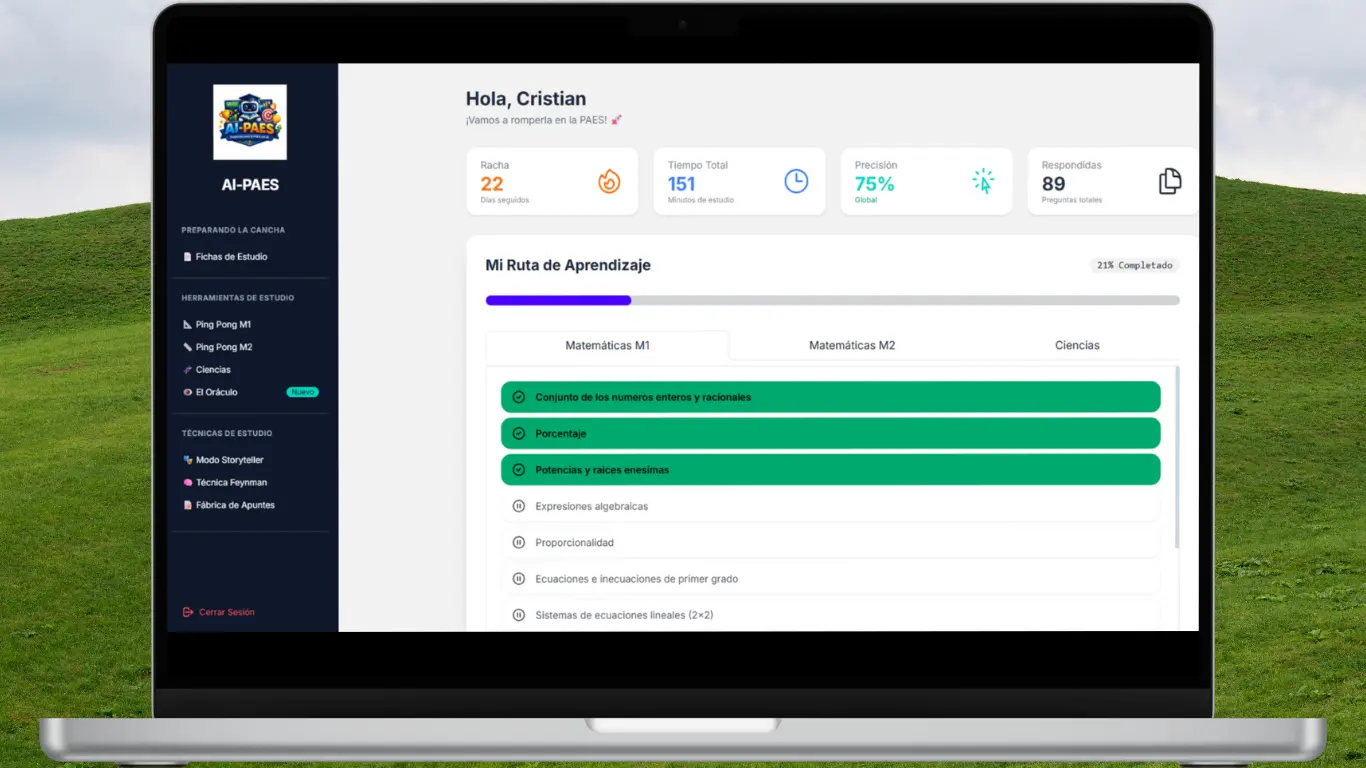Click the AI-PAES logo image
The width and height of the screenshot is (1366, 768).
pyautogui.click(x=250, y=122)
